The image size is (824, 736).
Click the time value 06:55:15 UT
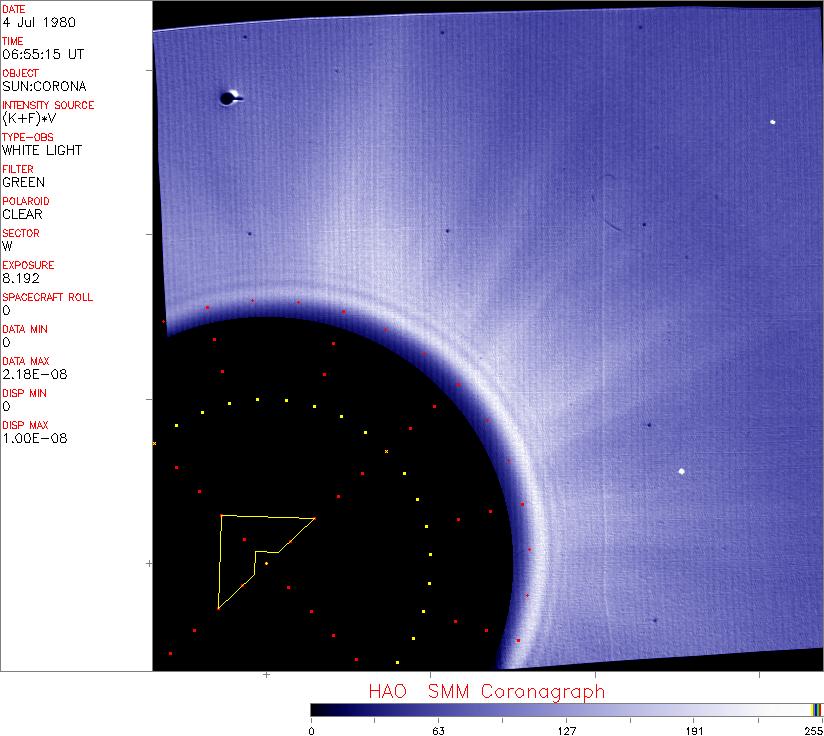[42, 54]
